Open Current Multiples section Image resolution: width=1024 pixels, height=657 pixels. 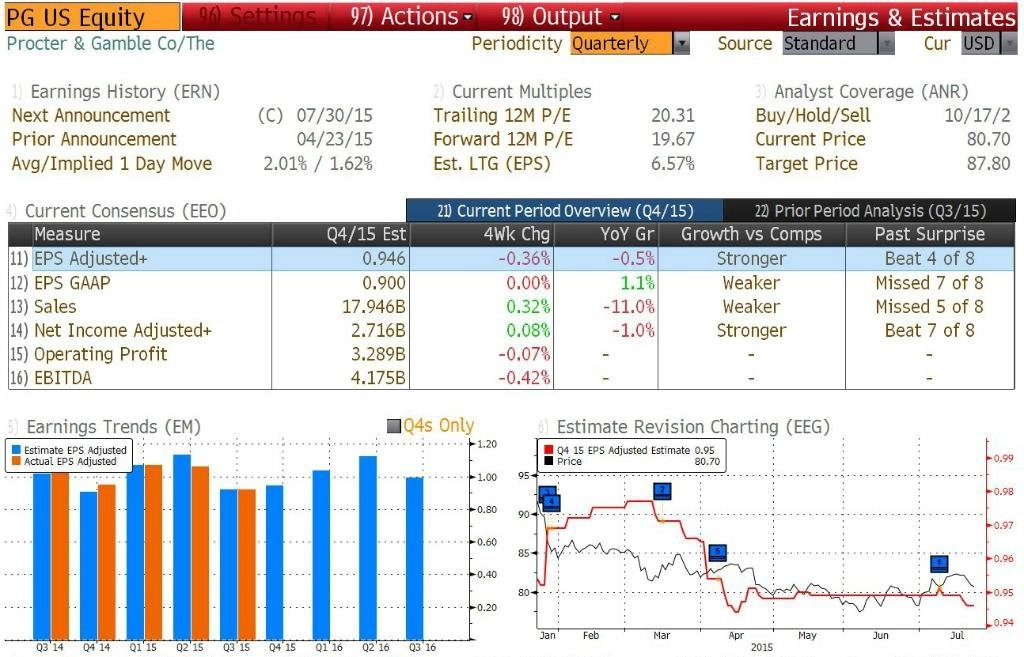(x=513, y=91)
